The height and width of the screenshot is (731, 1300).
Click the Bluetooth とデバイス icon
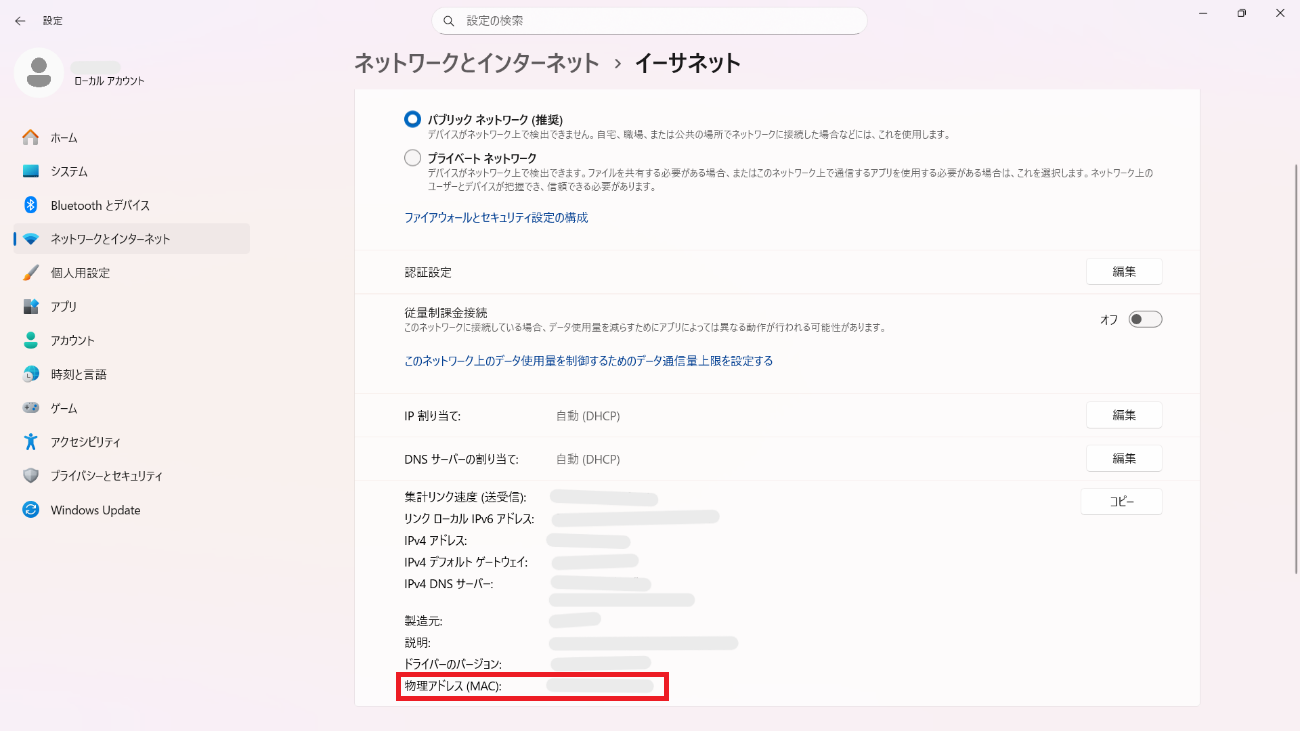31,206
